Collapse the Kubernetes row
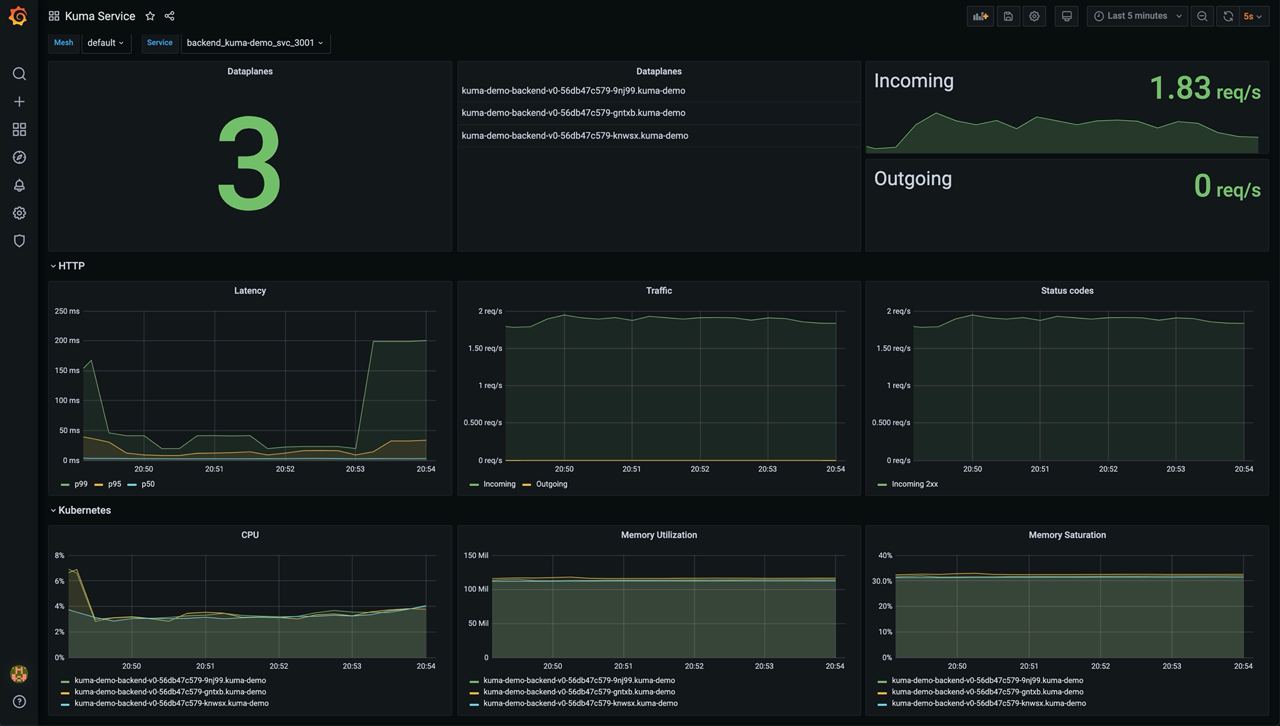This screenshot has width=1280, height=726. (83, 509)
